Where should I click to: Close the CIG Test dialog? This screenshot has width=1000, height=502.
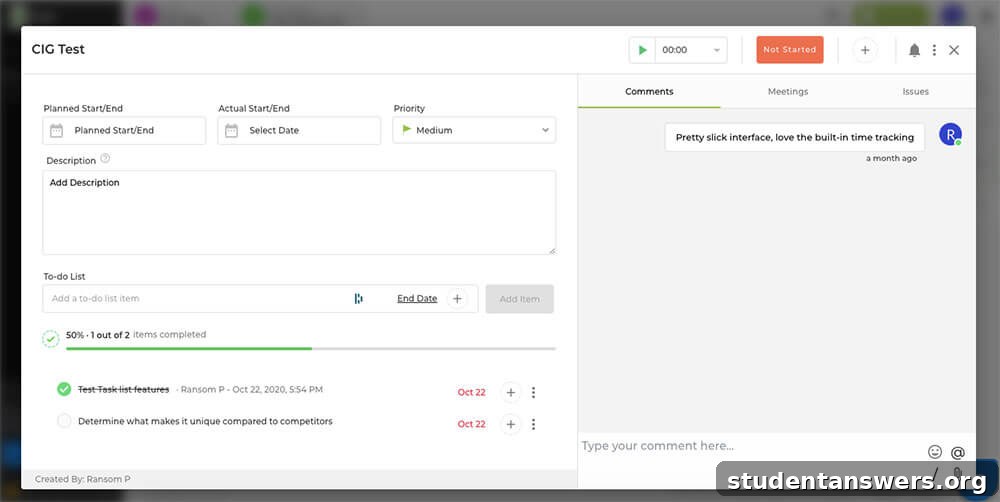point(954,50)
